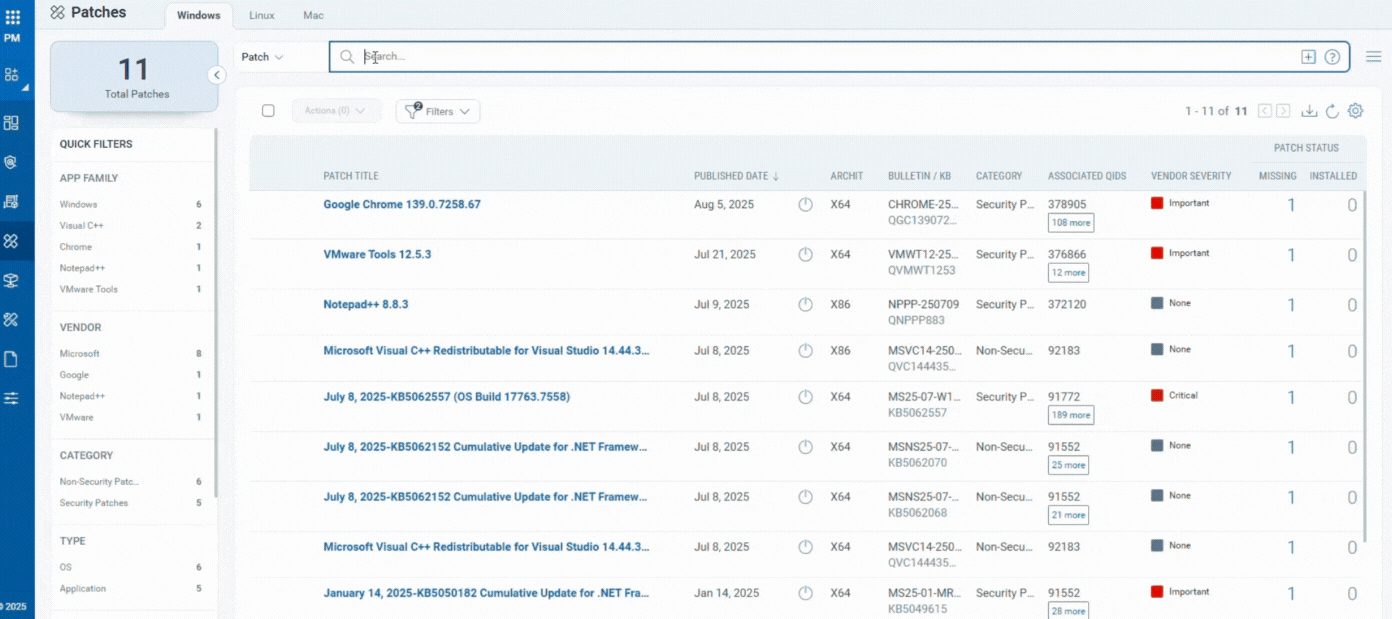The image size is (1392, 619).
Task: Expand "12 more" QIDs for VMware Tools
Action: coord(1068,273)
